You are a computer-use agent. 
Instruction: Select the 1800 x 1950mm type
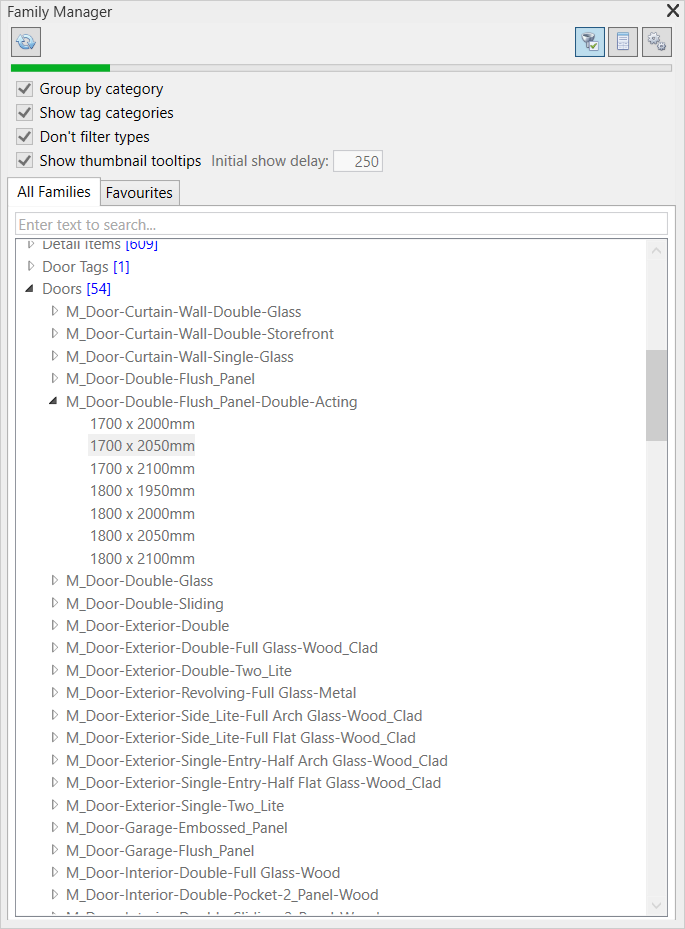tap(142, 491)
